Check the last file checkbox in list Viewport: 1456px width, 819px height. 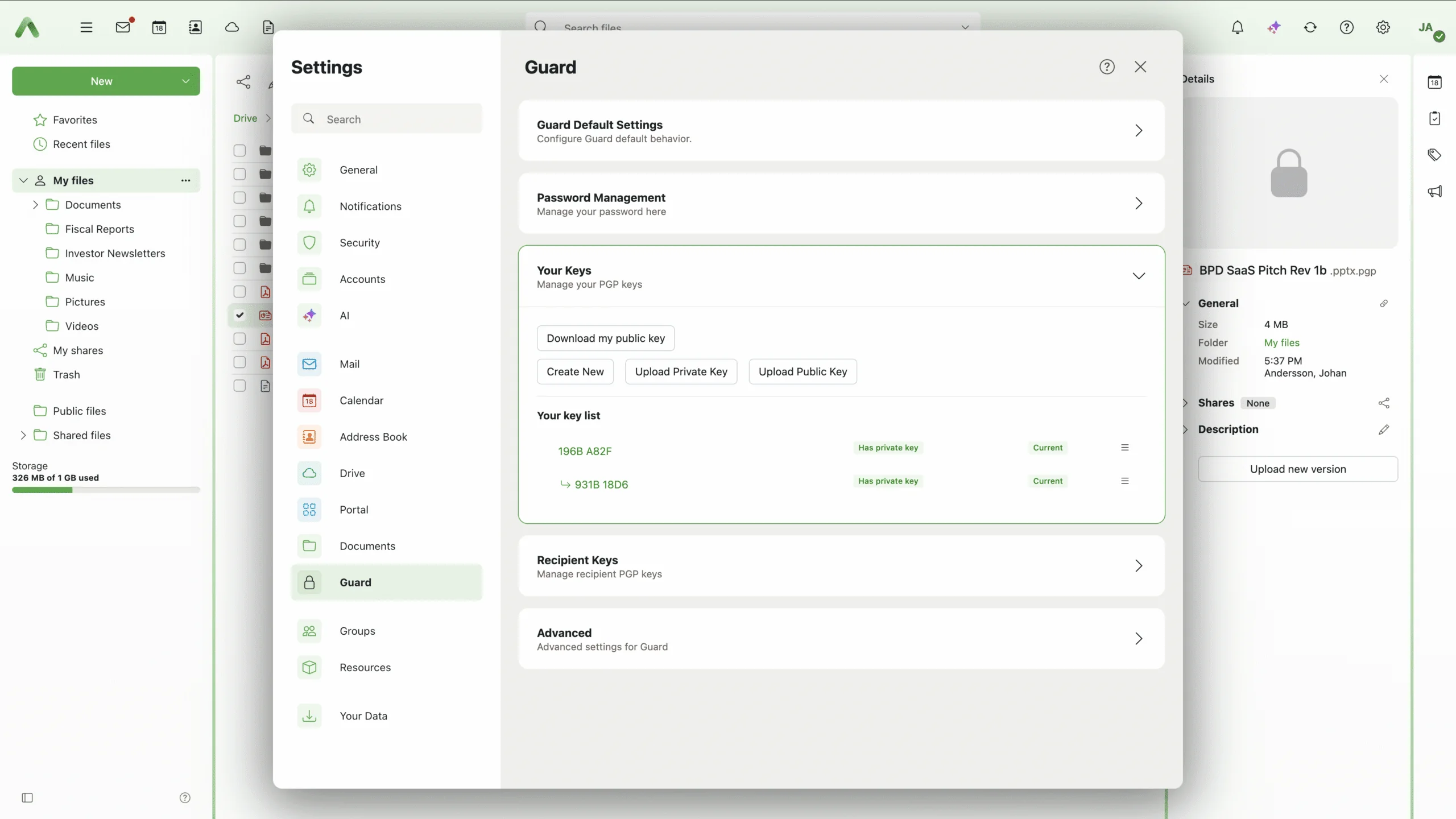[239, 386]
